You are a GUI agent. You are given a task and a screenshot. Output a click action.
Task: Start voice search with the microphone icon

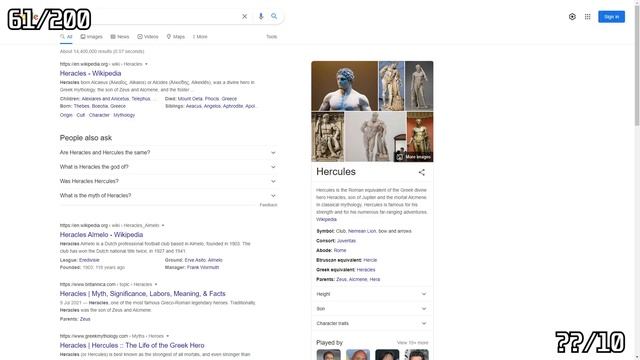(261, 16)
